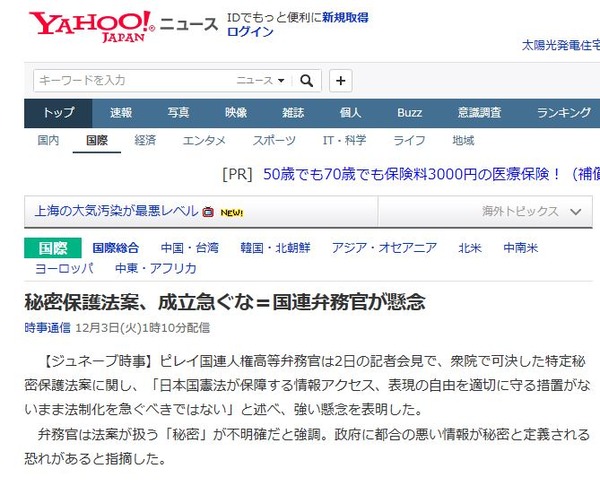600x486 pixels.
Task: Click the timestamp 12月3日(火)1時10分配信
Action: [142, 328]
